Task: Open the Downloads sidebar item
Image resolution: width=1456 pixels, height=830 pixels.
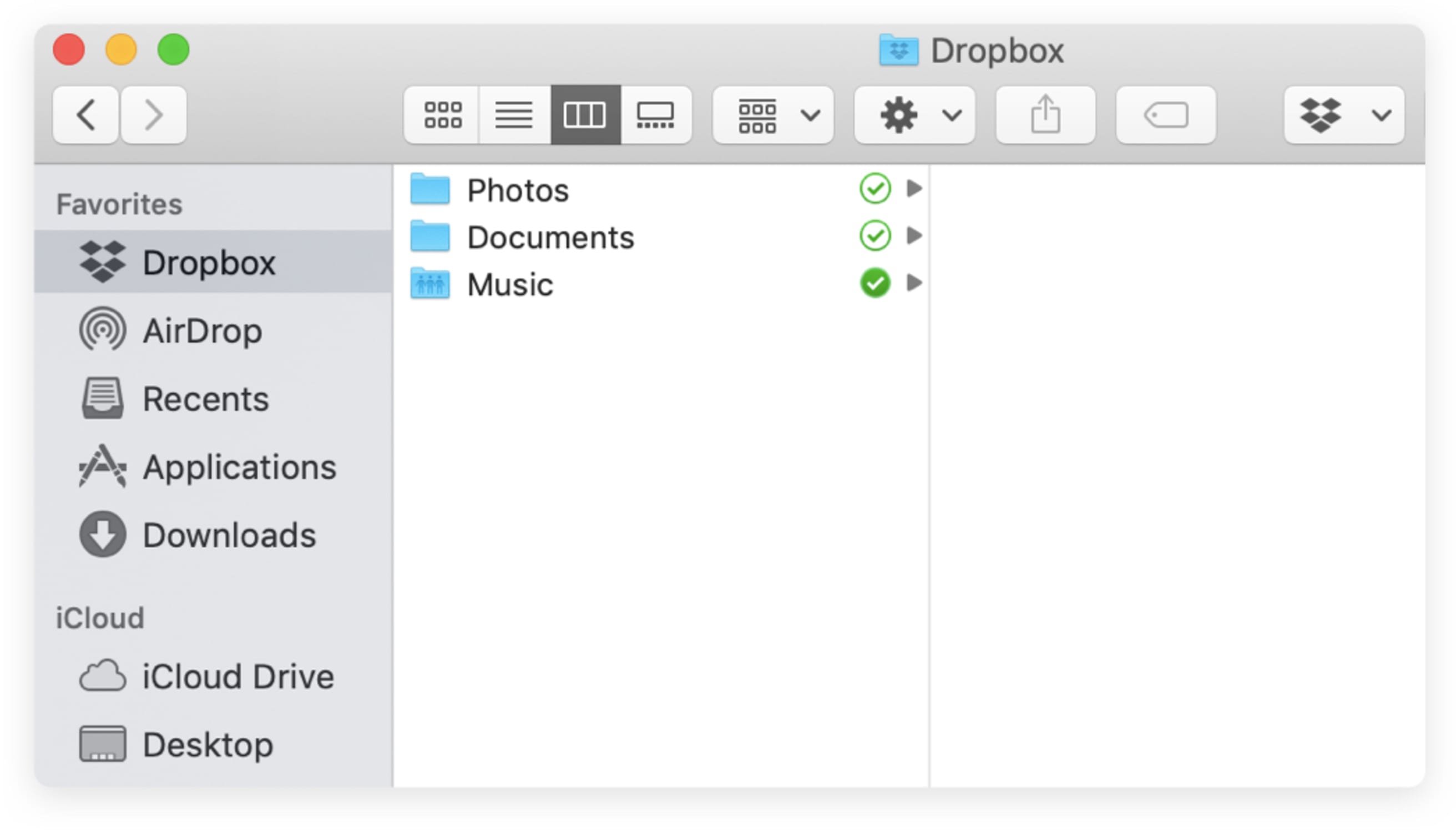Action: tap(229, 535)
